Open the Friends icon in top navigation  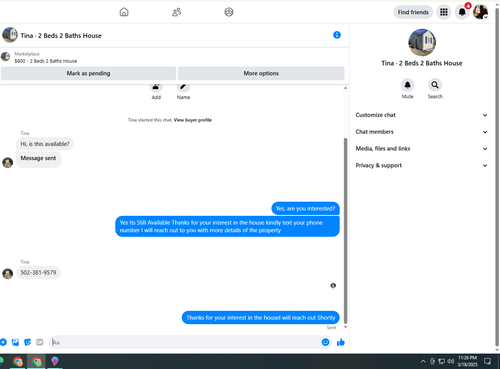(x=176, y=12)
